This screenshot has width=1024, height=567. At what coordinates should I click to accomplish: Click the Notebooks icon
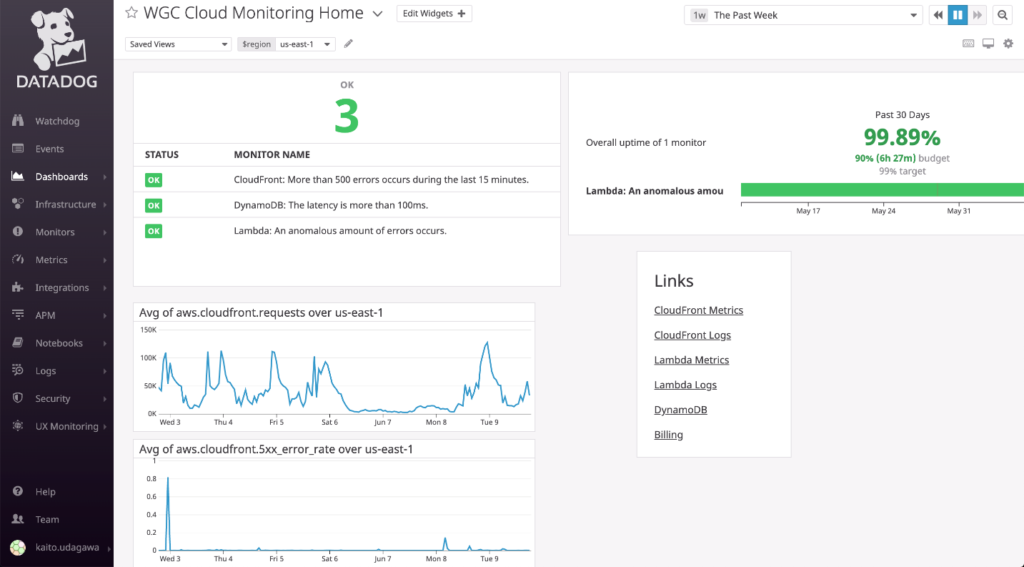point(18,342)
